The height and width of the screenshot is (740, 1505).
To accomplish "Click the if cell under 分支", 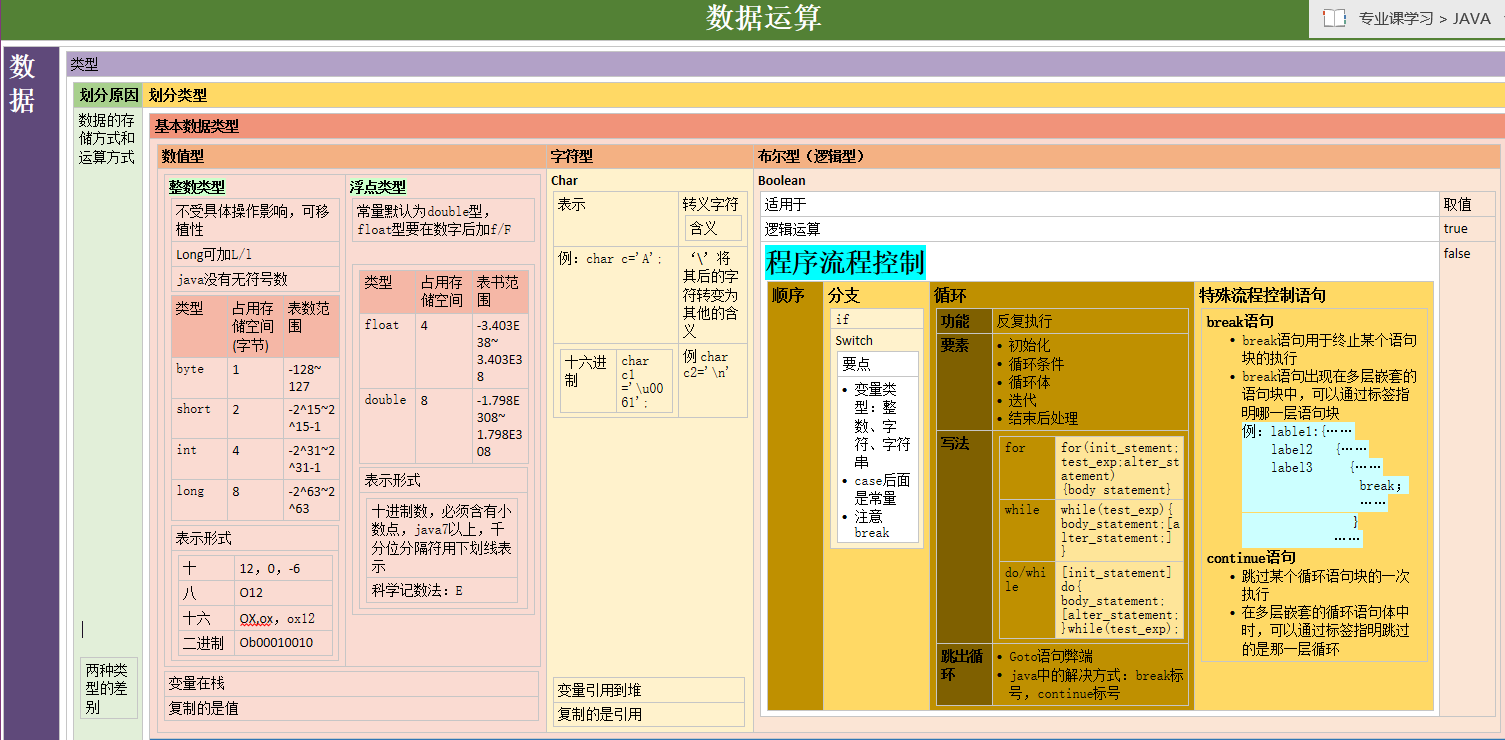I will 876,319.
